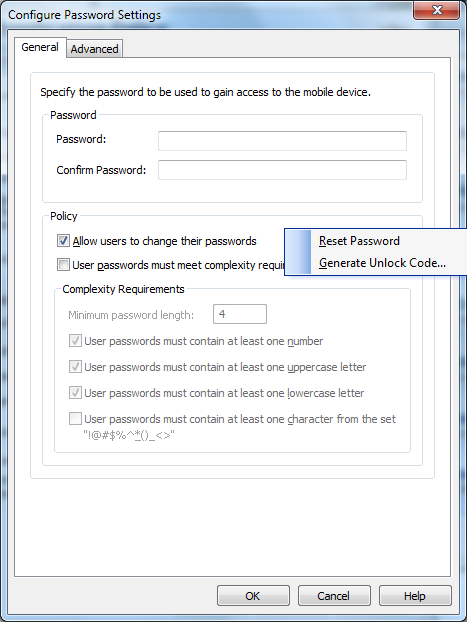Toggle at least one lowercase letter checkbox
470x622 pixels.
pyautogui.click(x=75, y=393)
